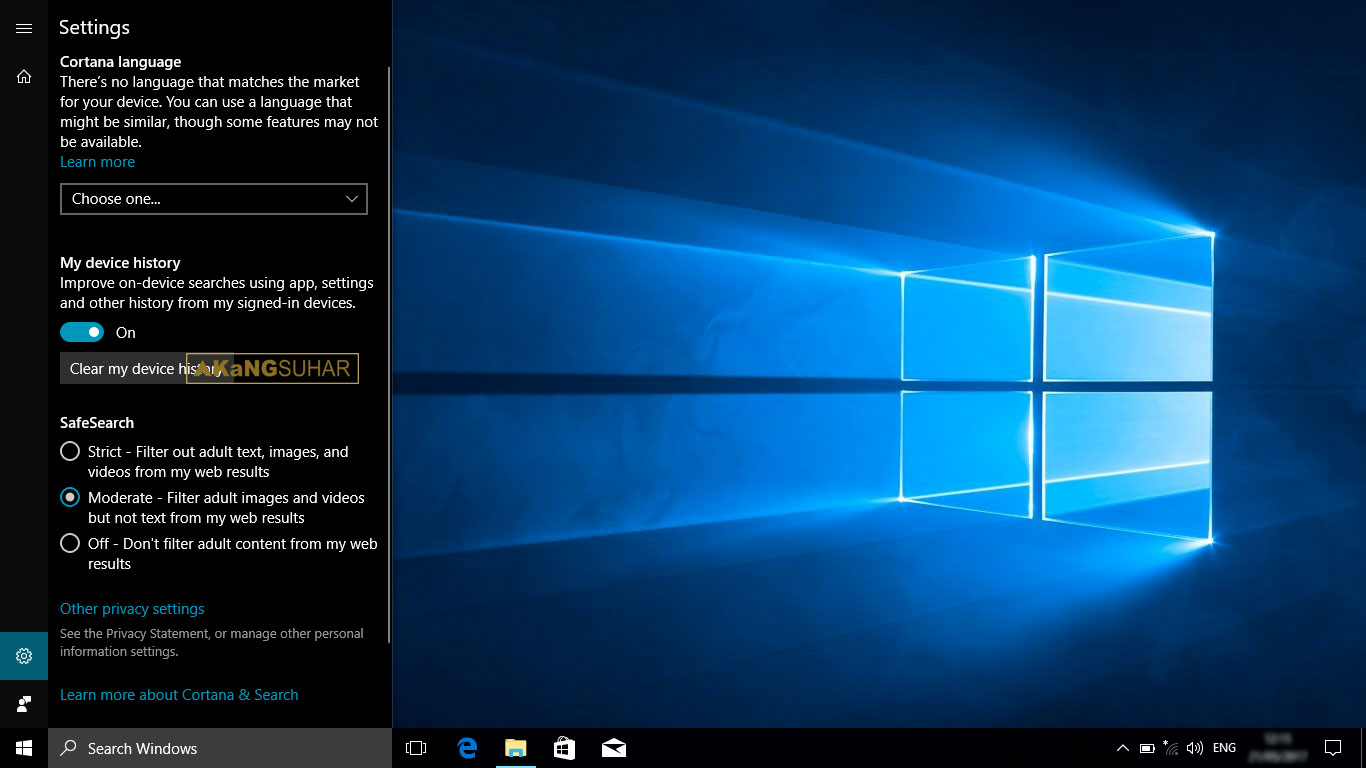Screen dimensions: 1366x768
Task: Open the volume control in the tray
Action: coord(1194,748)
